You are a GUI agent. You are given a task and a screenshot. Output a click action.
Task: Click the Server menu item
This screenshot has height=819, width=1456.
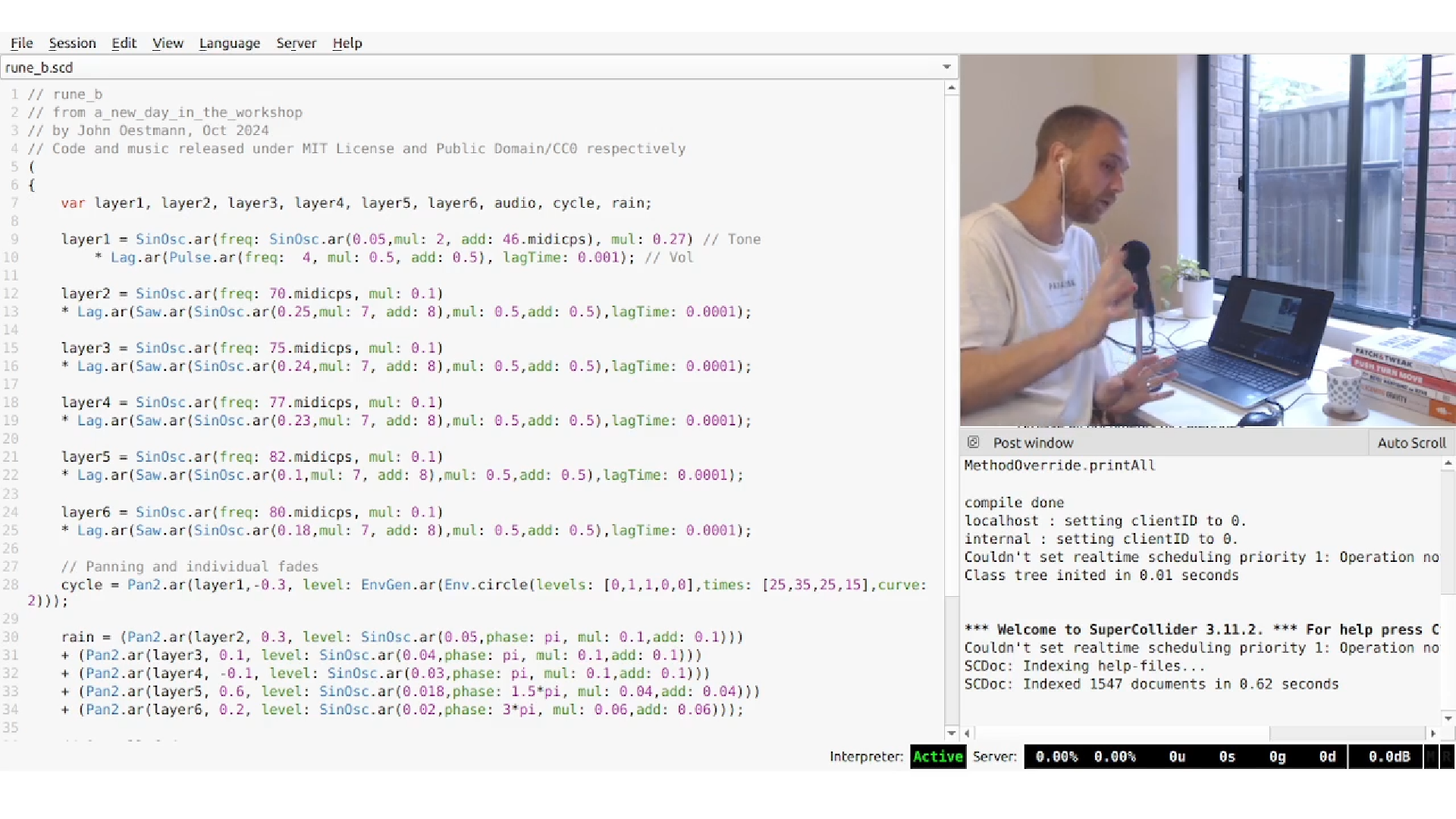point(296,43)
